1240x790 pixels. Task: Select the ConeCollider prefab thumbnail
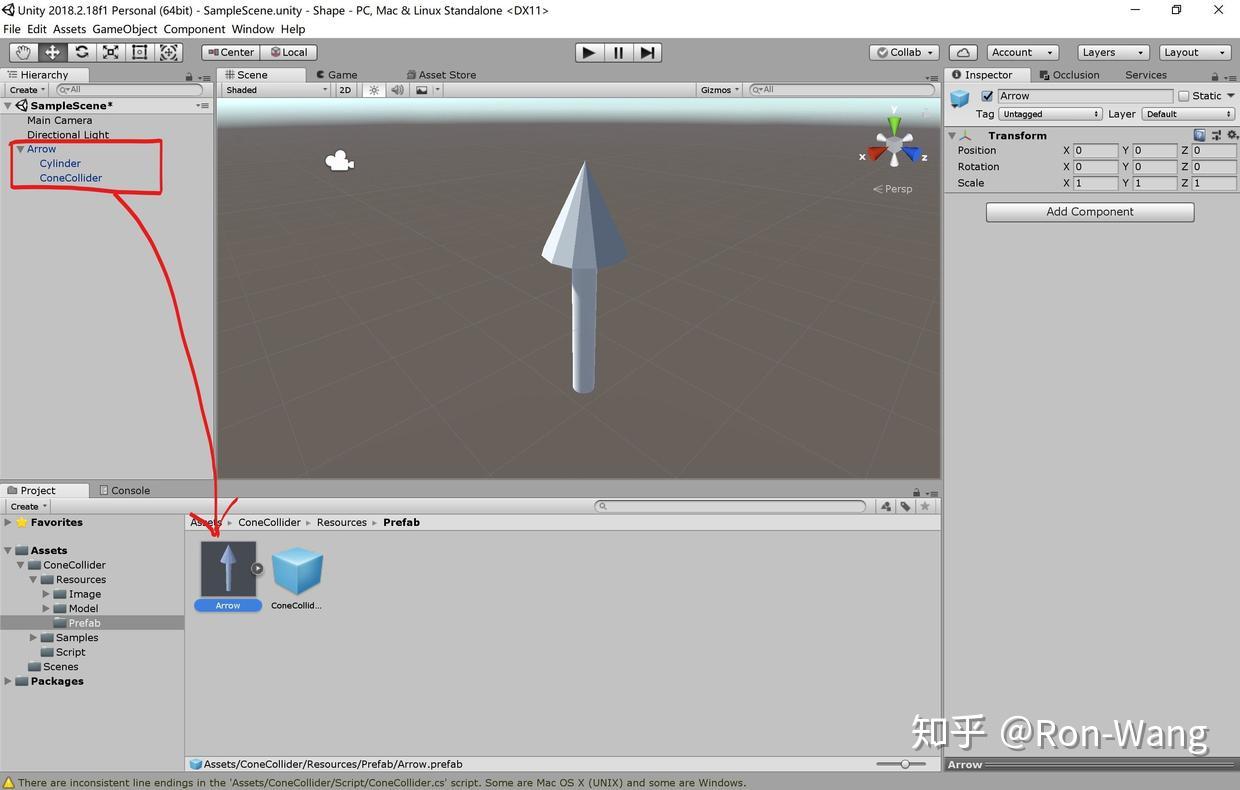(x=296, y=568)
